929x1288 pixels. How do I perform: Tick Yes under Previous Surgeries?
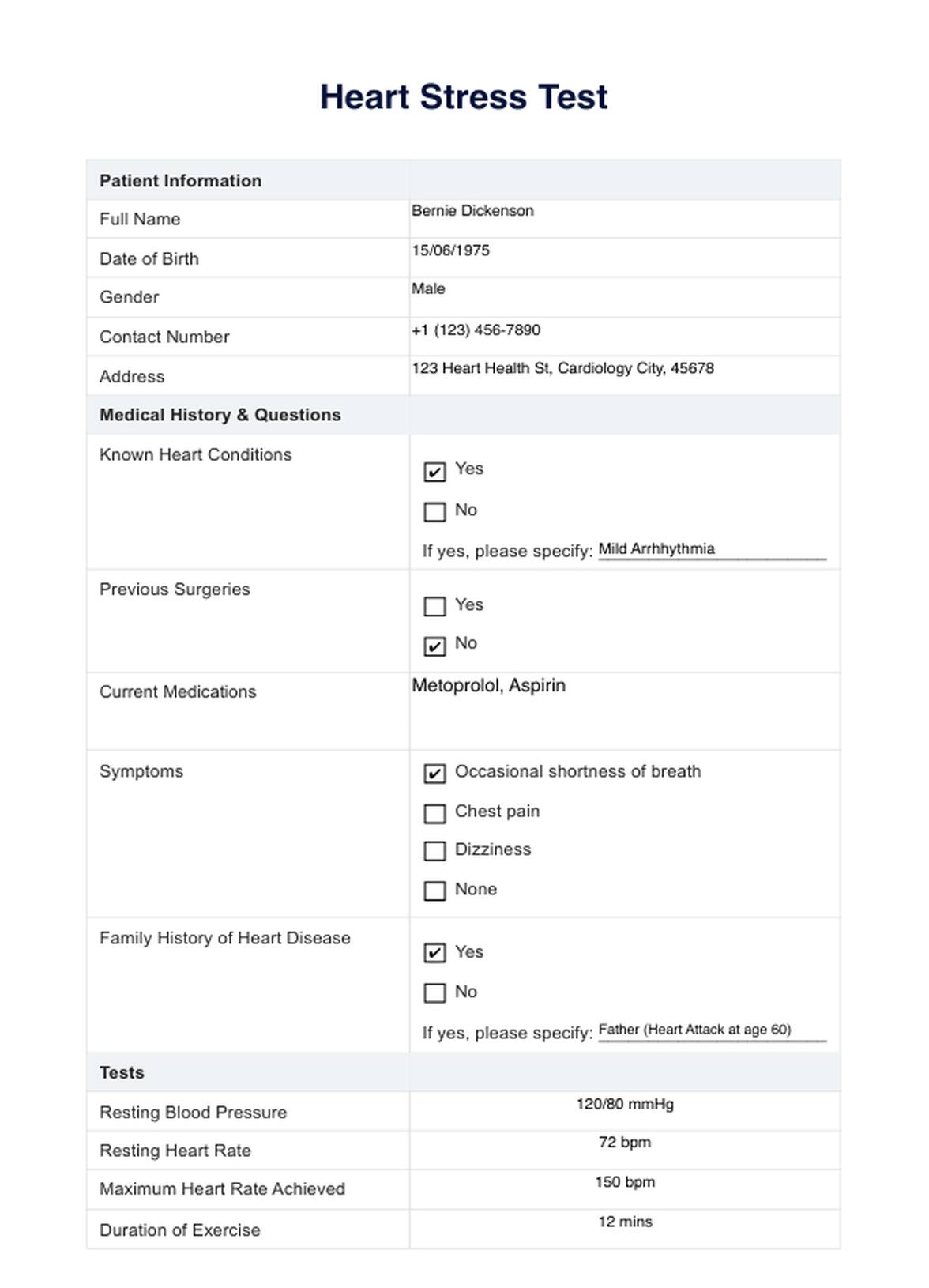(x=434, y=606)
